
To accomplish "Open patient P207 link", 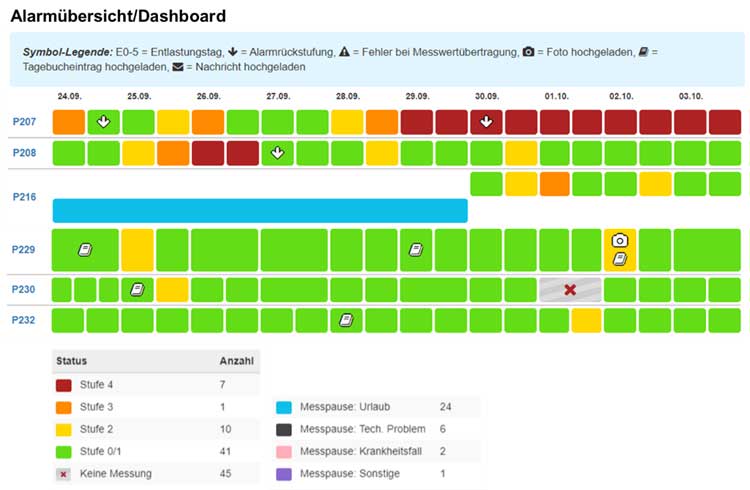I will point(25,122).
